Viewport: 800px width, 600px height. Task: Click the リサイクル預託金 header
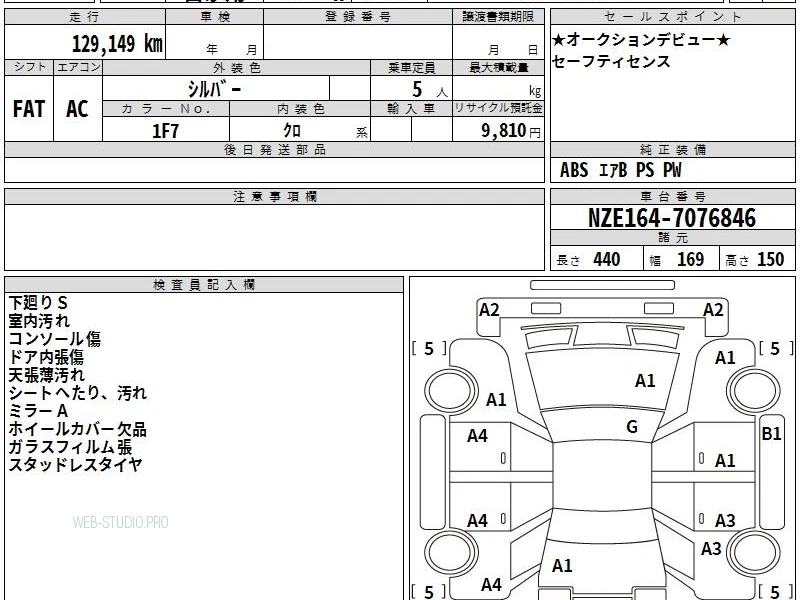coord(498,109)
